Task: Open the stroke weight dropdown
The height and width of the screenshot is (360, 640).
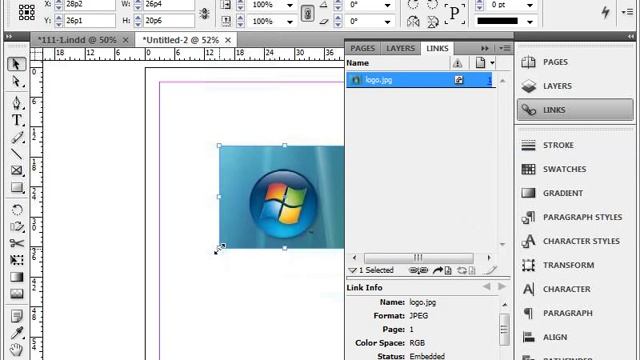Action: tap(530, 5)
